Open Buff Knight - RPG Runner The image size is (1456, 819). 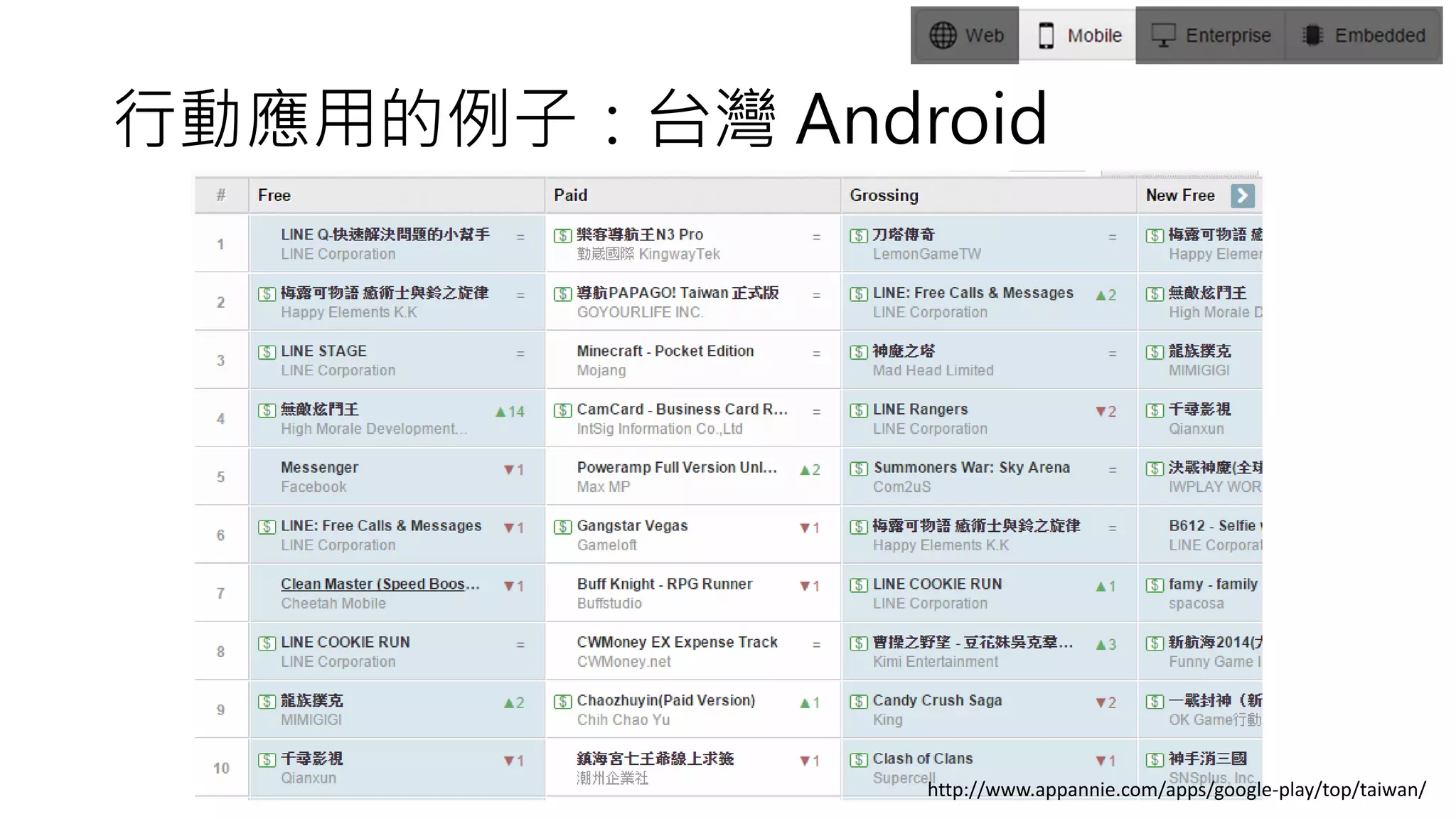coord(665,584)
